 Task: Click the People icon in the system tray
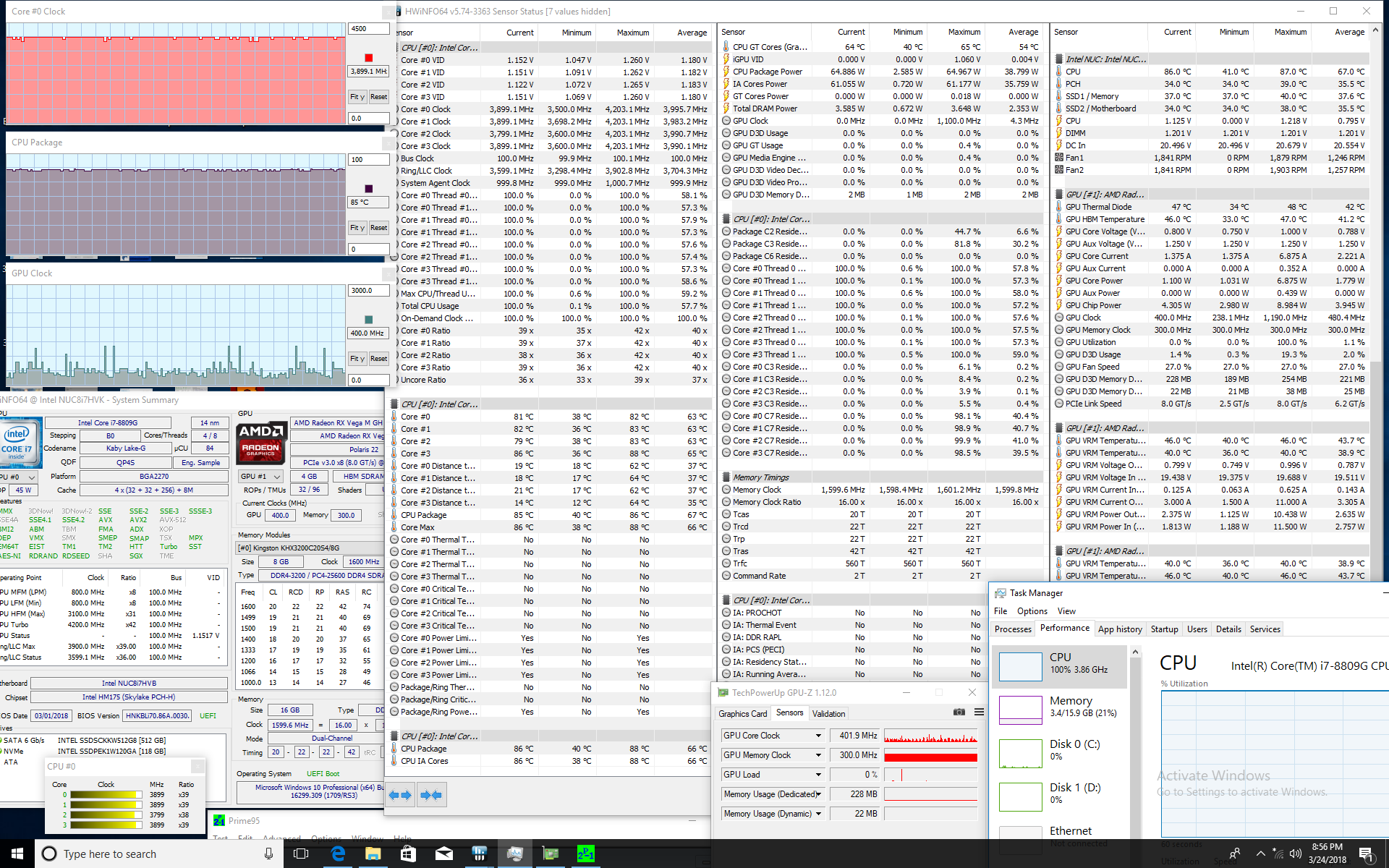[1235, 854]
